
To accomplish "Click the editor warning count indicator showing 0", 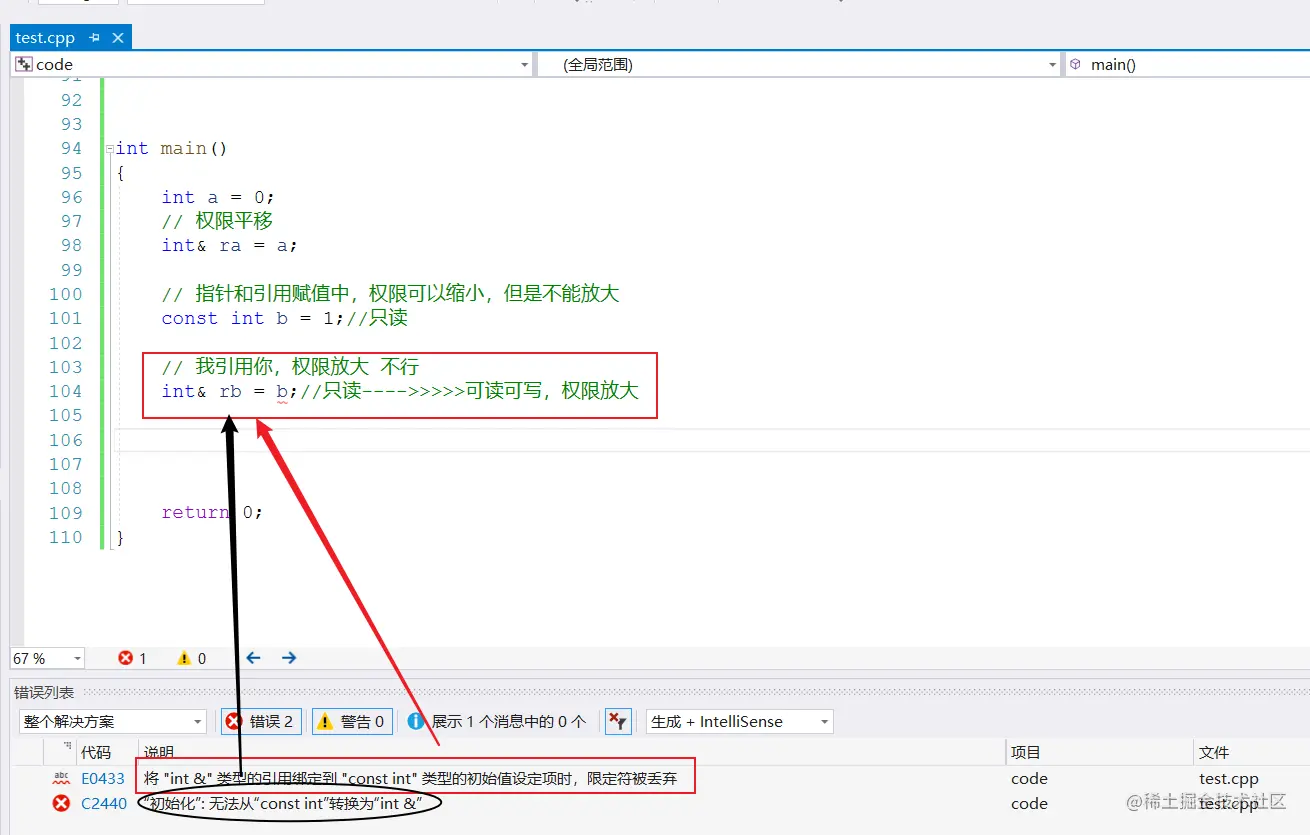I will [x=191, y=658].
